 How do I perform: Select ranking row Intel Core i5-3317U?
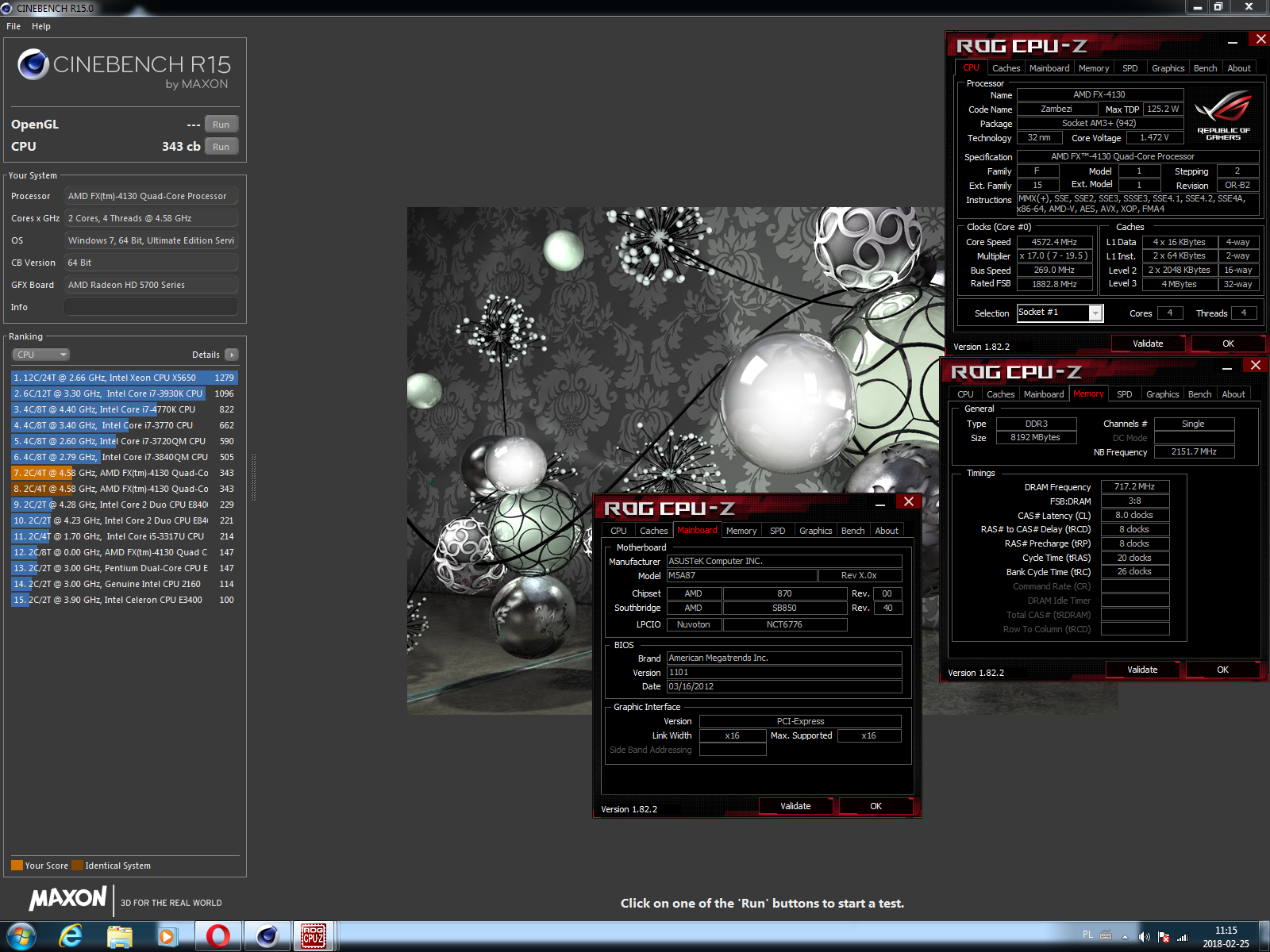click(125, 536)
